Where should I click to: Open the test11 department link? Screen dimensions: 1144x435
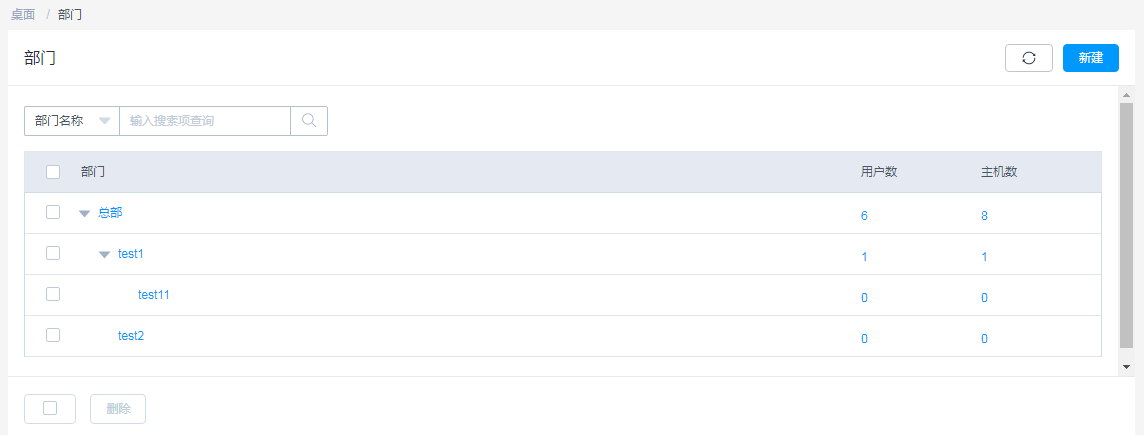(154, 295)
